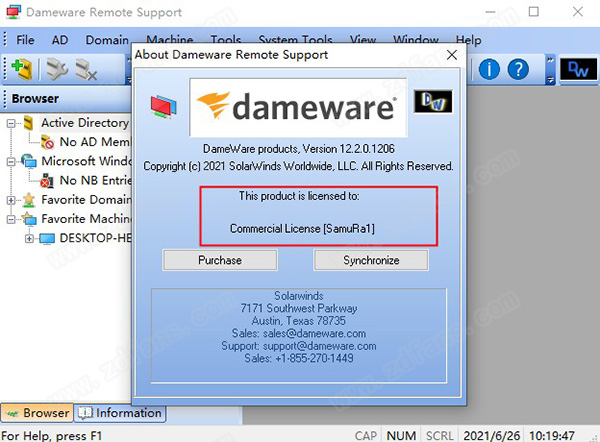
Task: Open the AD menu
Action: tap(60, 40)
